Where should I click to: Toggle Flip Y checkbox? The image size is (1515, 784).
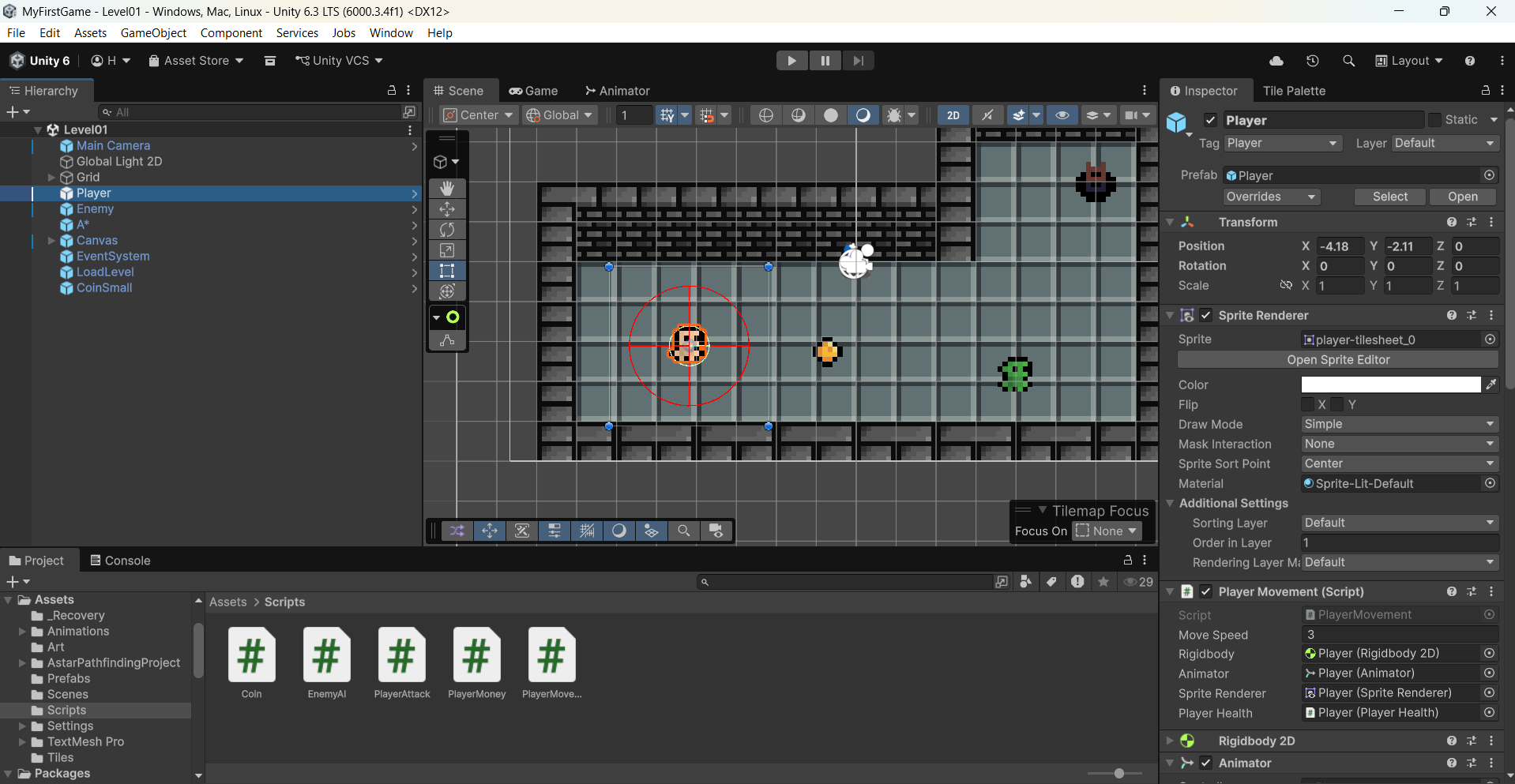[1336, 404]
